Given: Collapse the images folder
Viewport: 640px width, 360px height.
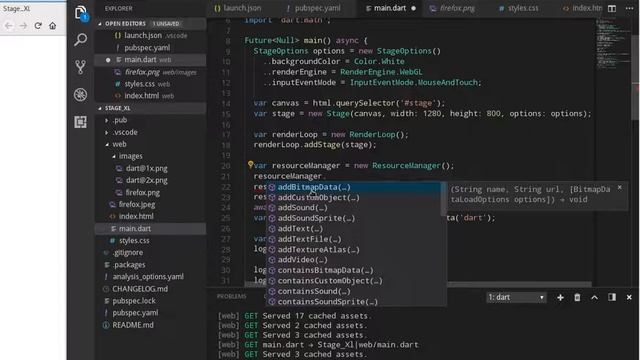Looking at the screenshot, I should point(130,156).
